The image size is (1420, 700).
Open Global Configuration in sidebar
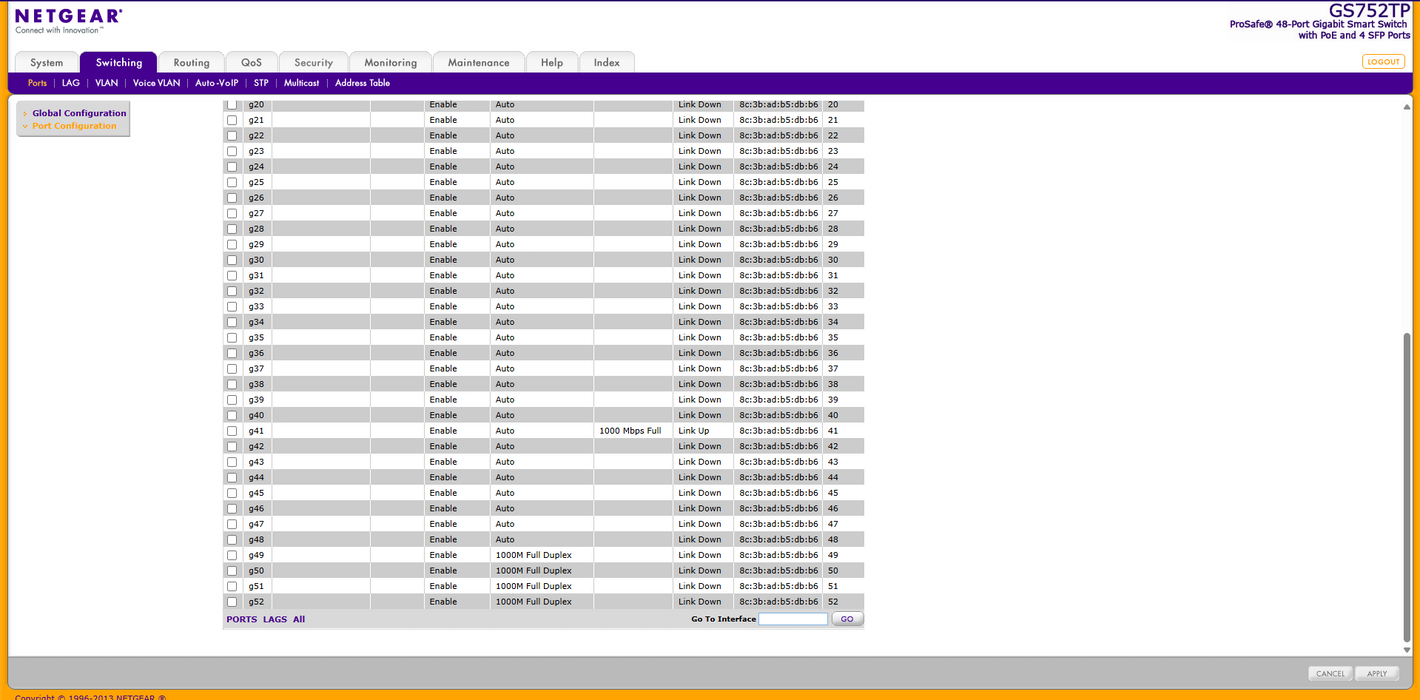[x=79, y=113]
